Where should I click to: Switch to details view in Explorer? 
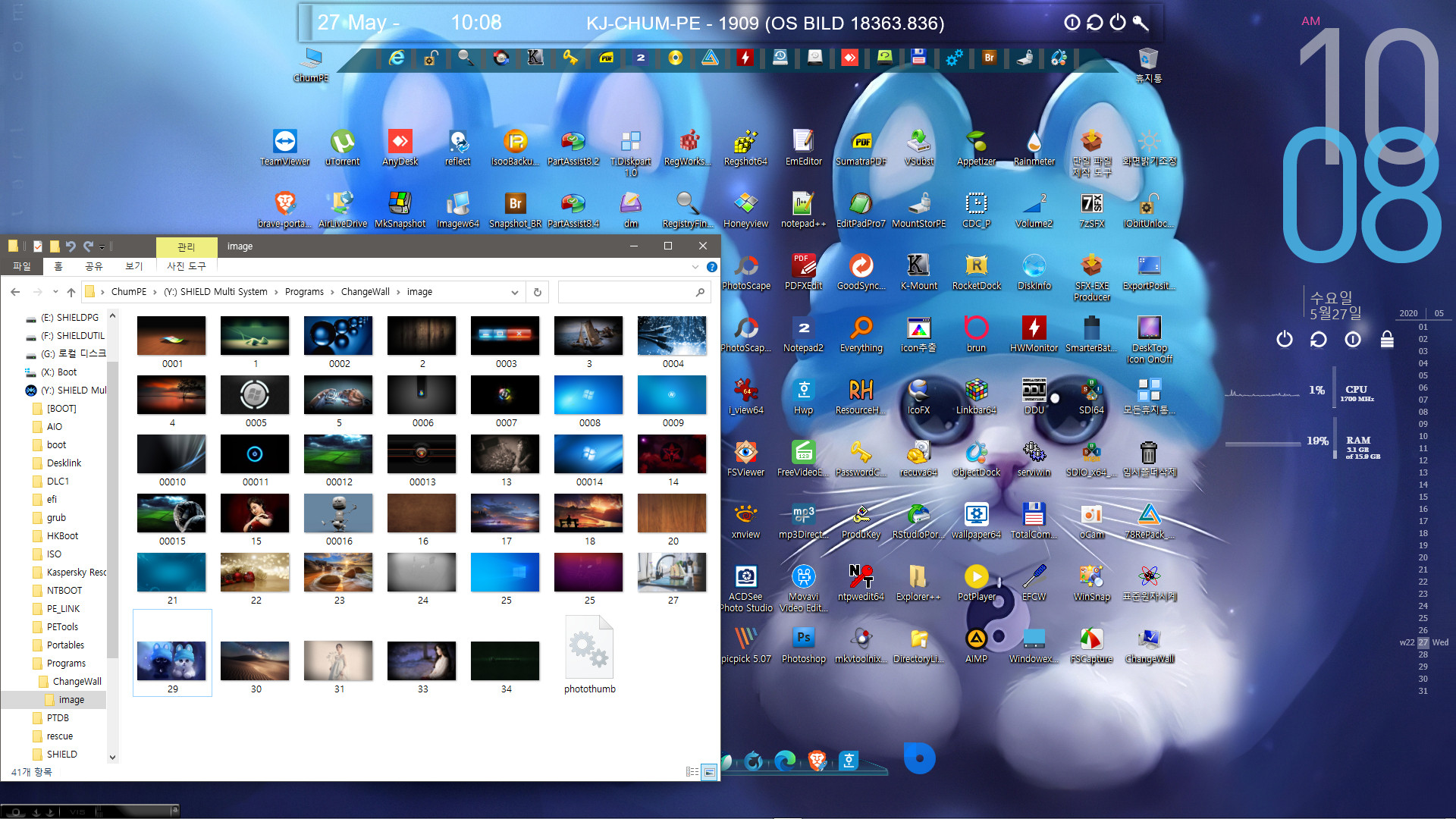(692, 772)
